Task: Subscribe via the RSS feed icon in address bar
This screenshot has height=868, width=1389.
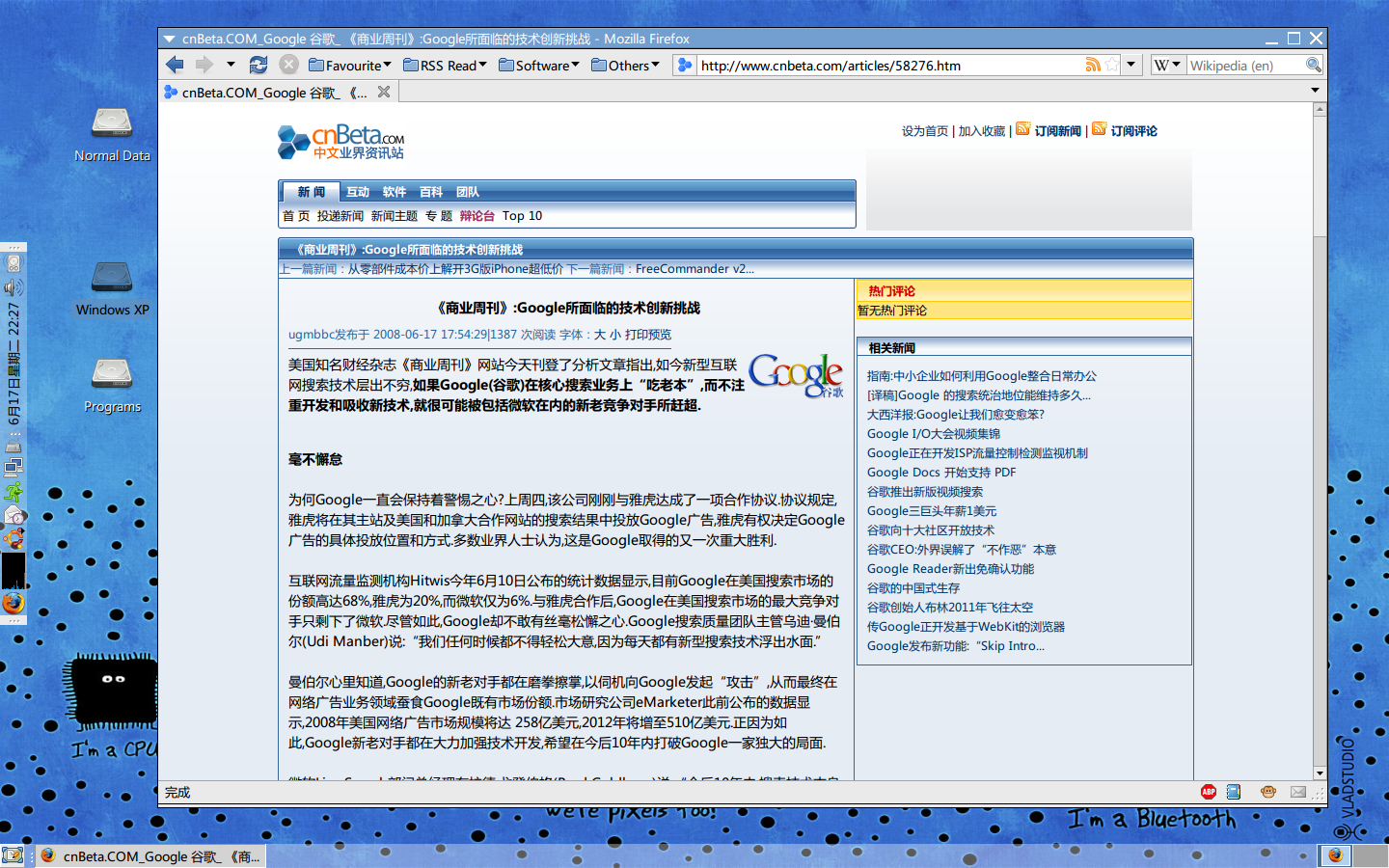Action: point(1093,65)
